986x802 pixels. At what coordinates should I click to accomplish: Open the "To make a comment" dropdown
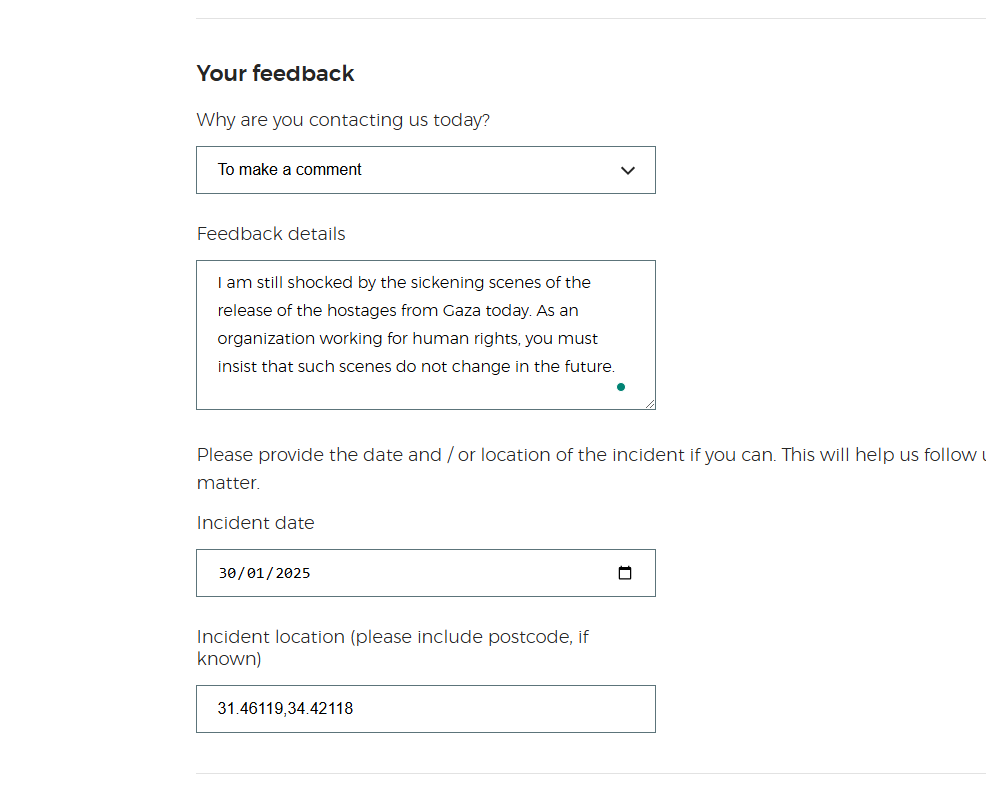coord(400,170)
